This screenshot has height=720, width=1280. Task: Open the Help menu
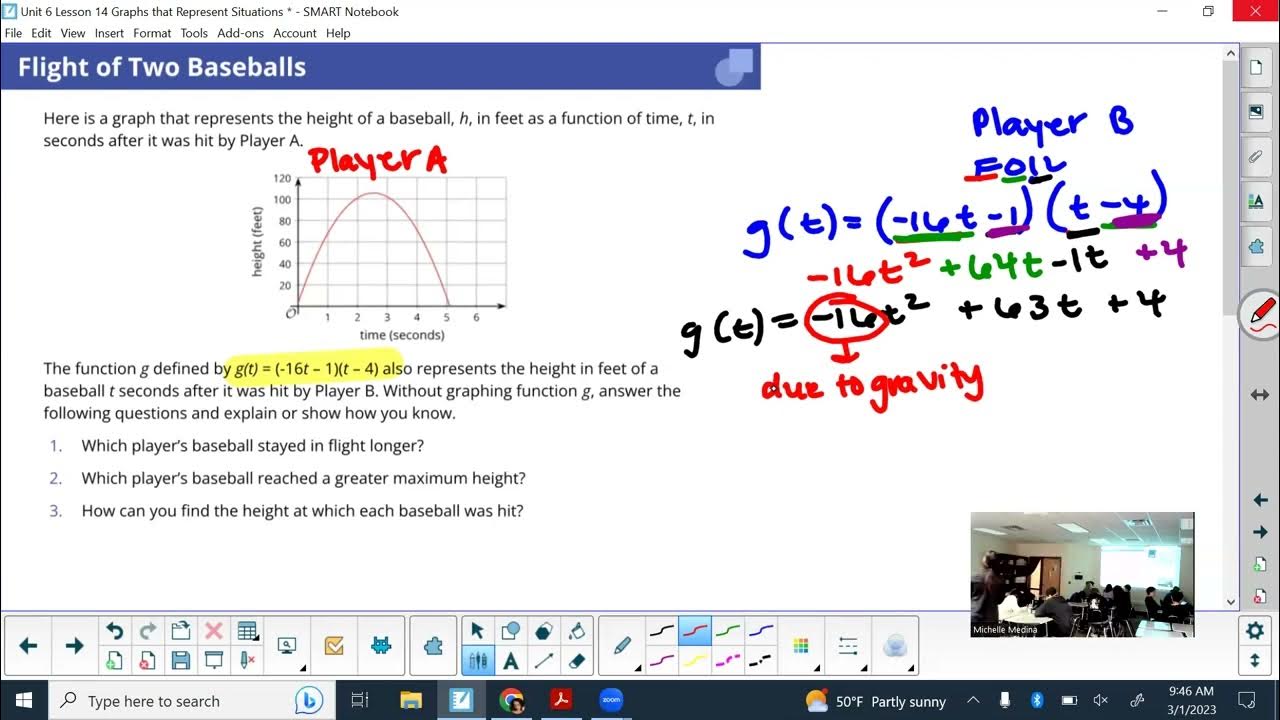pos(338,33)
